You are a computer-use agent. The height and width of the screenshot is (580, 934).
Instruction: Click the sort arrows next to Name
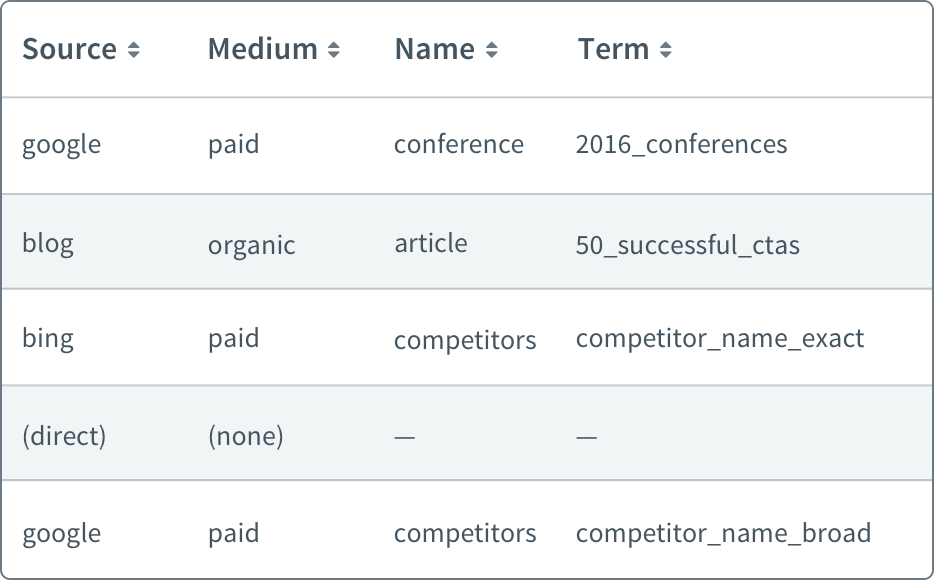coord(491,50)
